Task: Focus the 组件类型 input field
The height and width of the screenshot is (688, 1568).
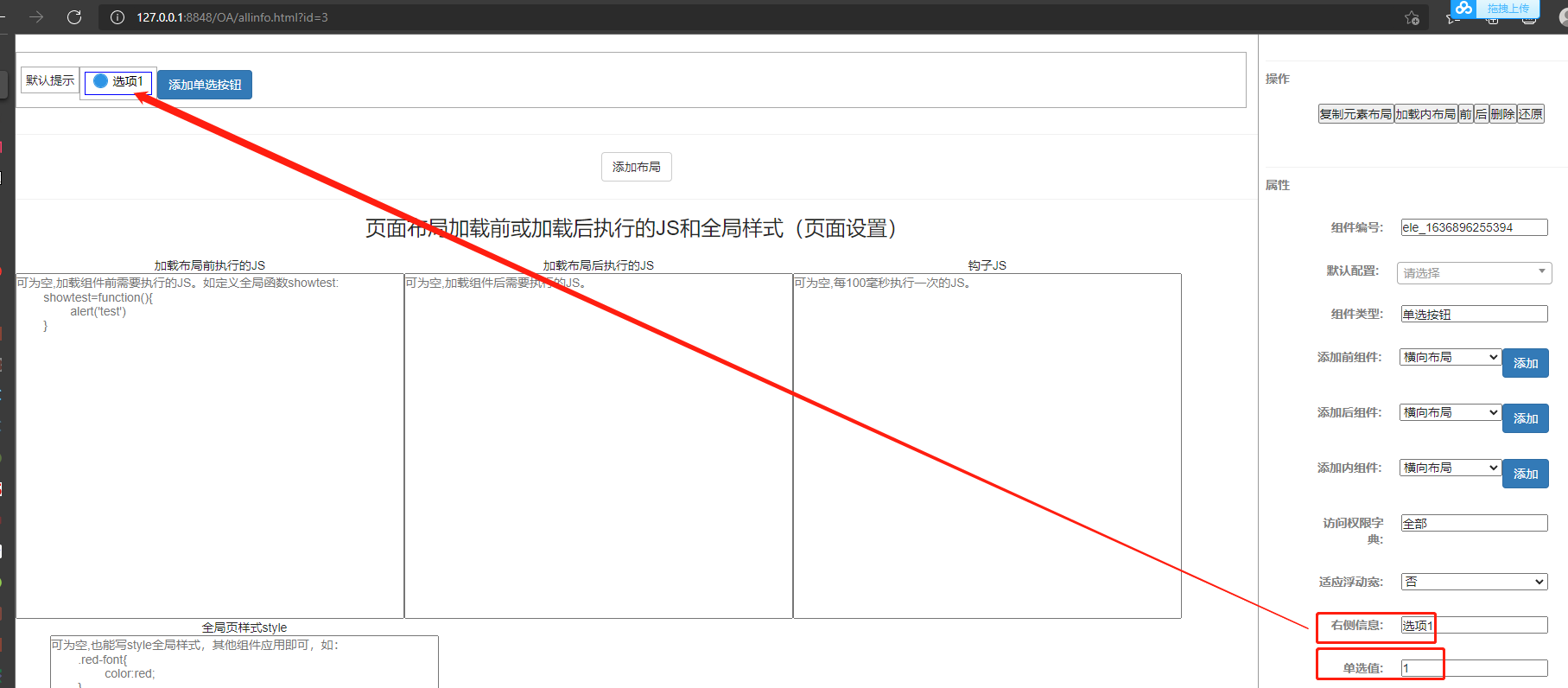Action: point(1474,314)
